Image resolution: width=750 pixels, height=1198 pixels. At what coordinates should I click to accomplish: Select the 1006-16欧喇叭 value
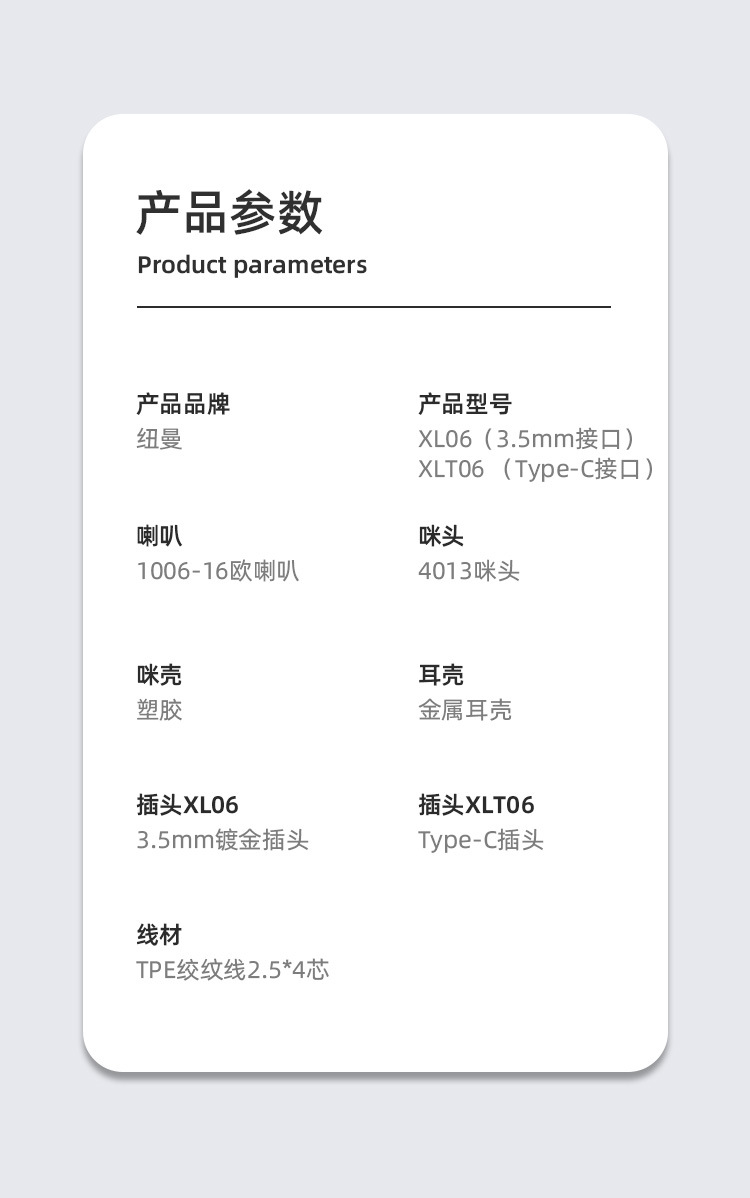click(x=218, y=571)
